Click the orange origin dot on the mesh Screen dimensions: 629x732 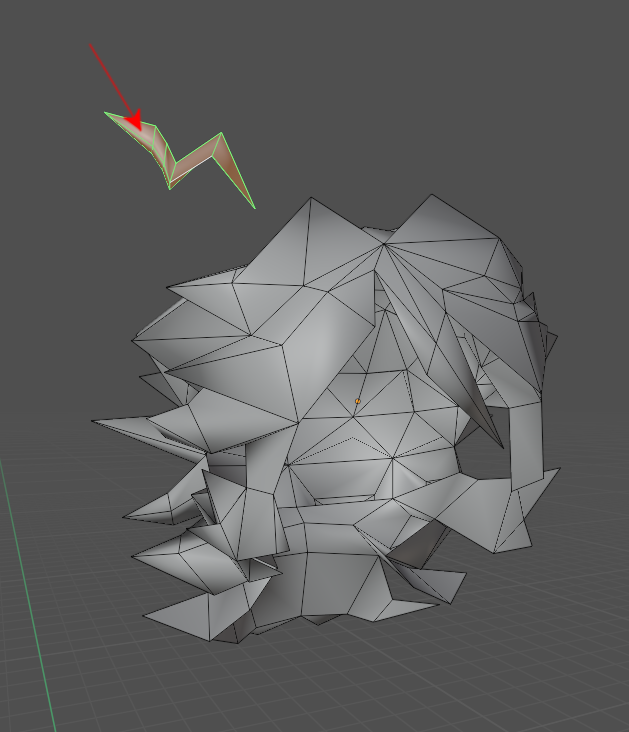click(358, 401)
